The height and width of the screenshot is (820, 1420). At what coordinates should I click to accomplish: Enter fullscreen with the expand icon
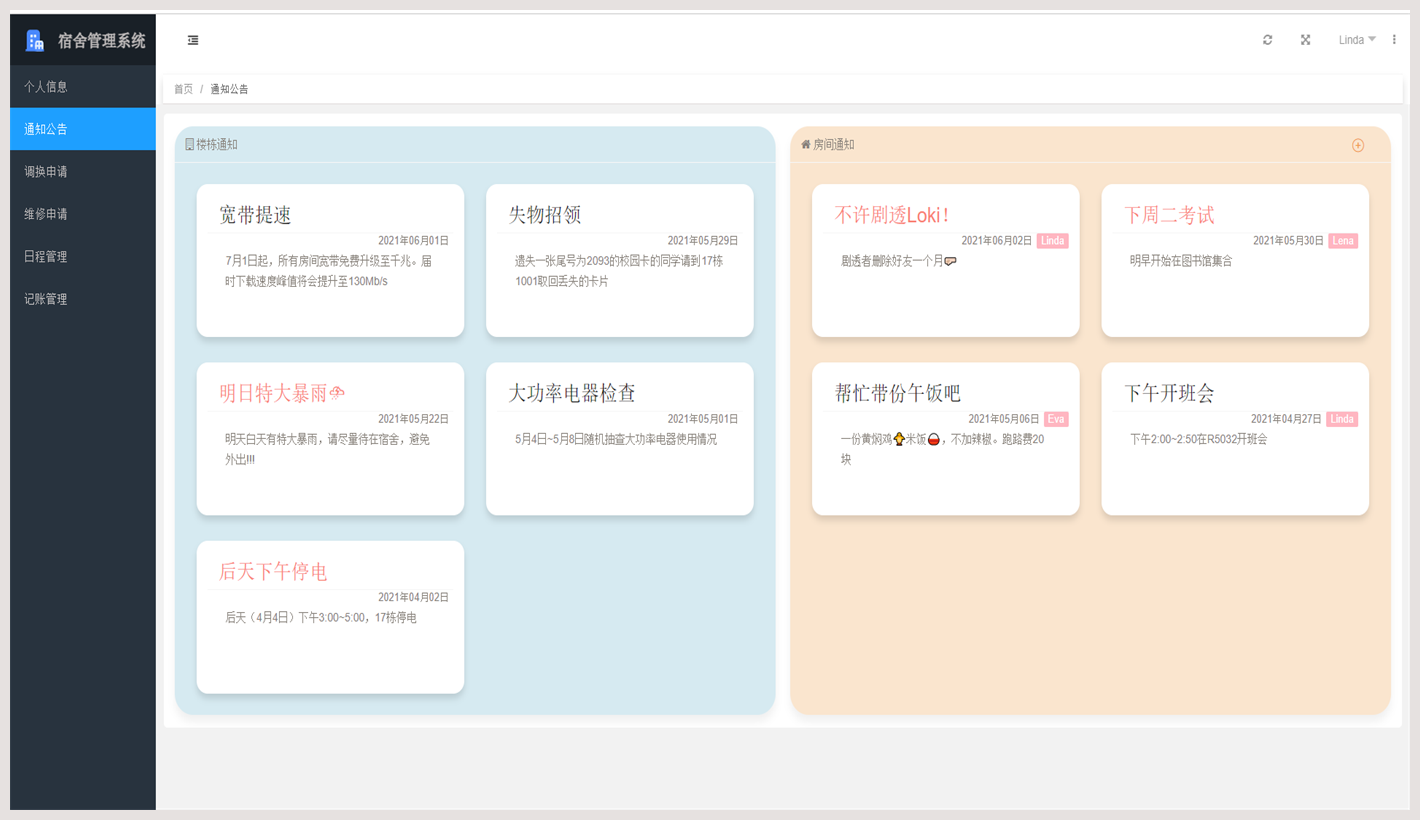tap(1305, 40)
